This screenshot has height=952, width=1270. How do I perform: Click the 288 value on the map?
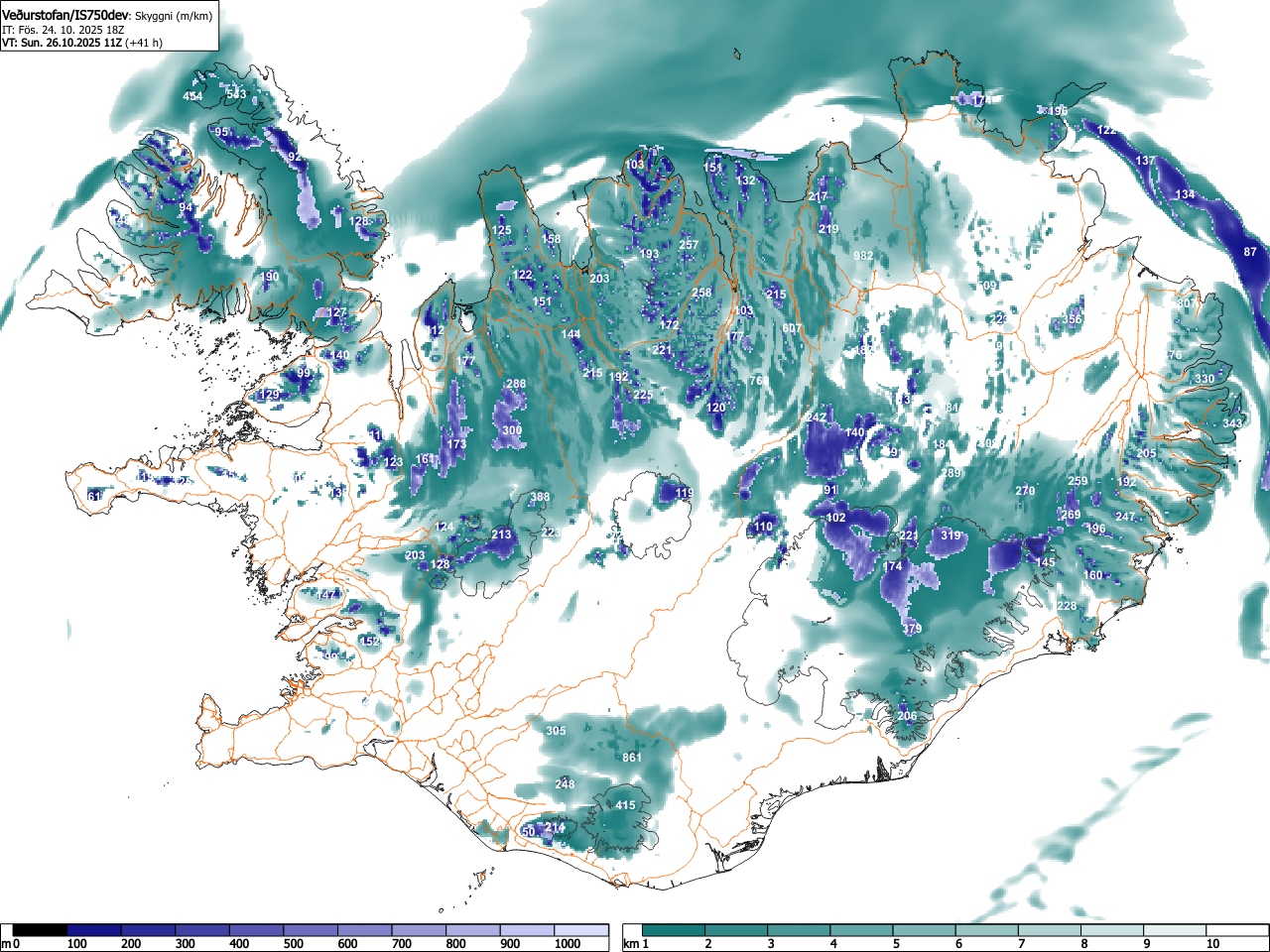pyautogui.click(x=516, y=384)
